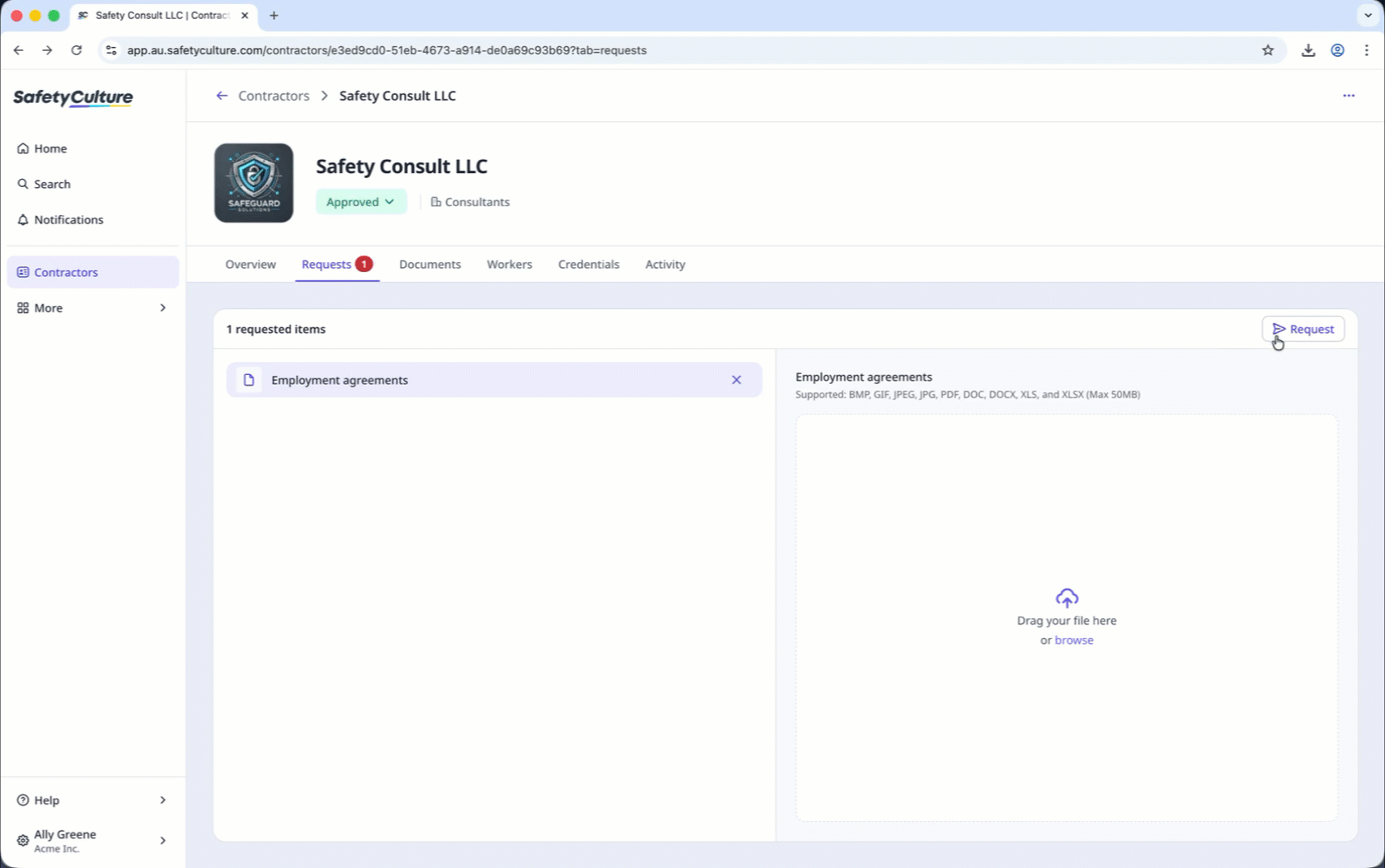Viewport: 1385px width, 868px height.
Task: Select Contractors in the sidebar
Action: [x=92, y=272]
